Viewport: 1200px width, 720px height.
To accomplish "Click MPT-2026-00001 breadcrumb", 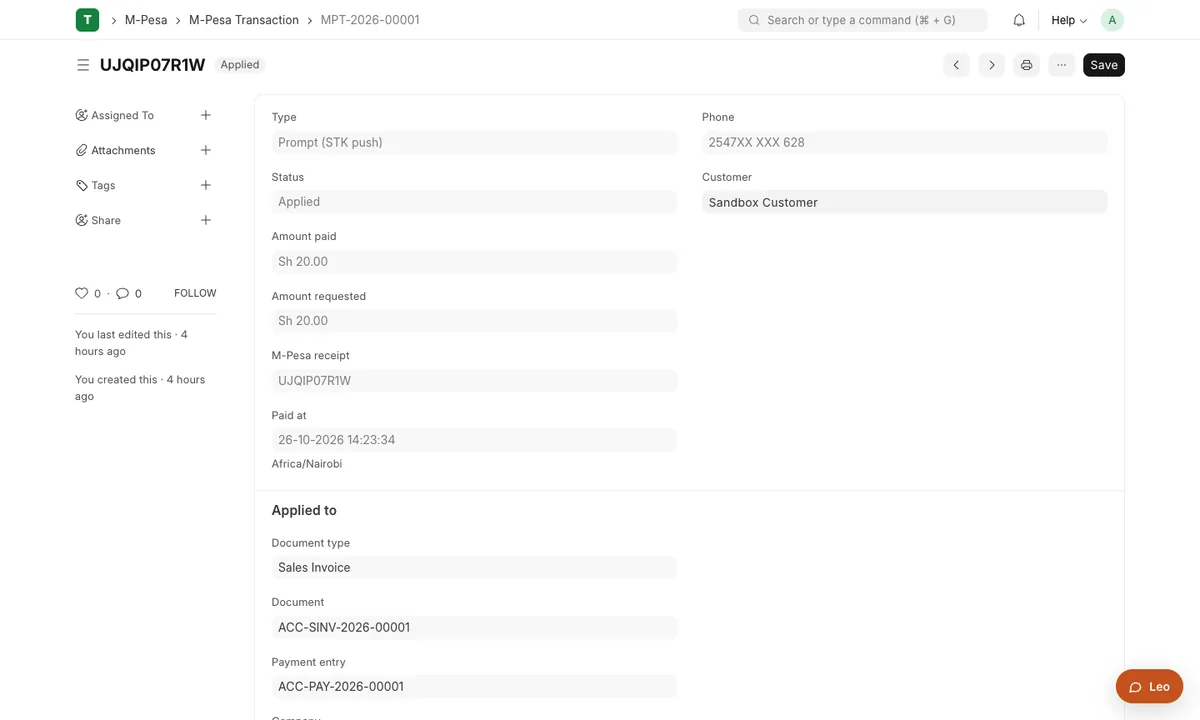I will click(x=370, y=20).
